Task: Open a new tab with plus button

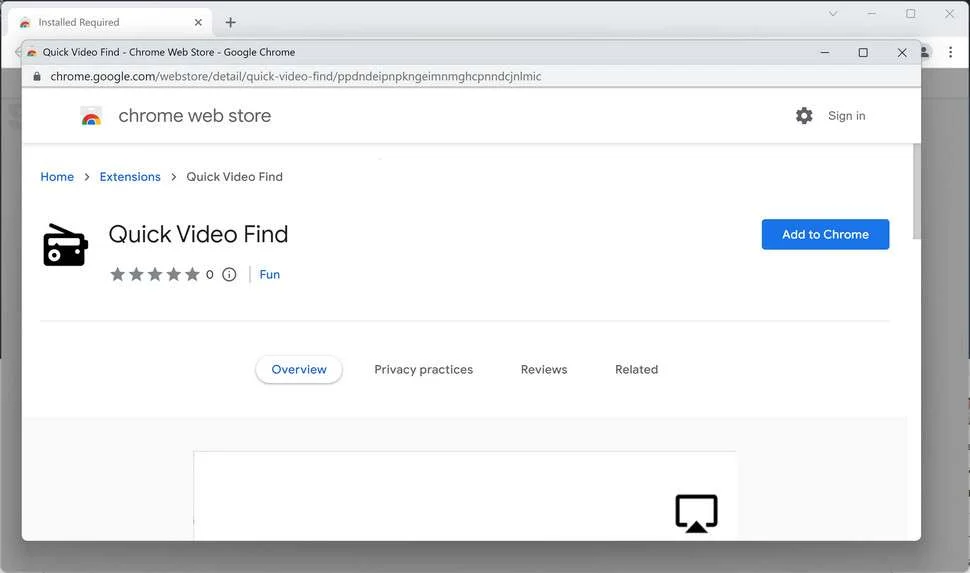Action: (230, 22)
